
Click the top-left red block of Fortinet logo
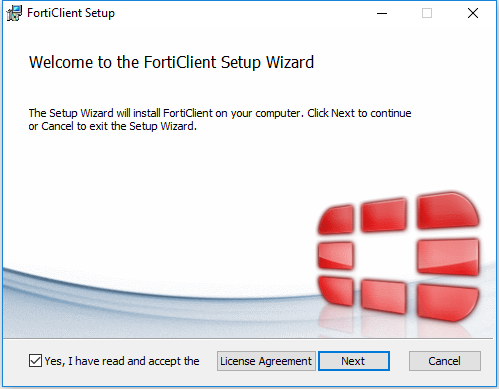(336, 220)
